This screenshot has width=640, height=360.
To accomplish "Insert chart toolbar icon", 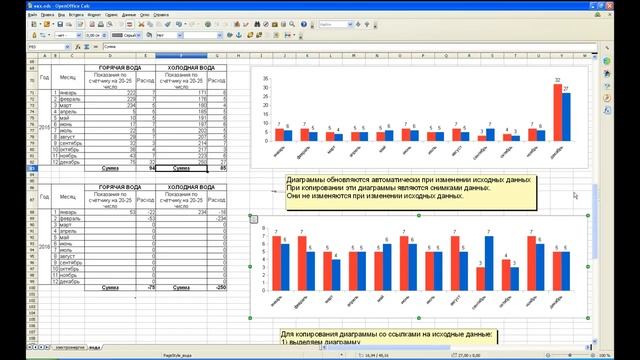I will (x=237, y=24).
